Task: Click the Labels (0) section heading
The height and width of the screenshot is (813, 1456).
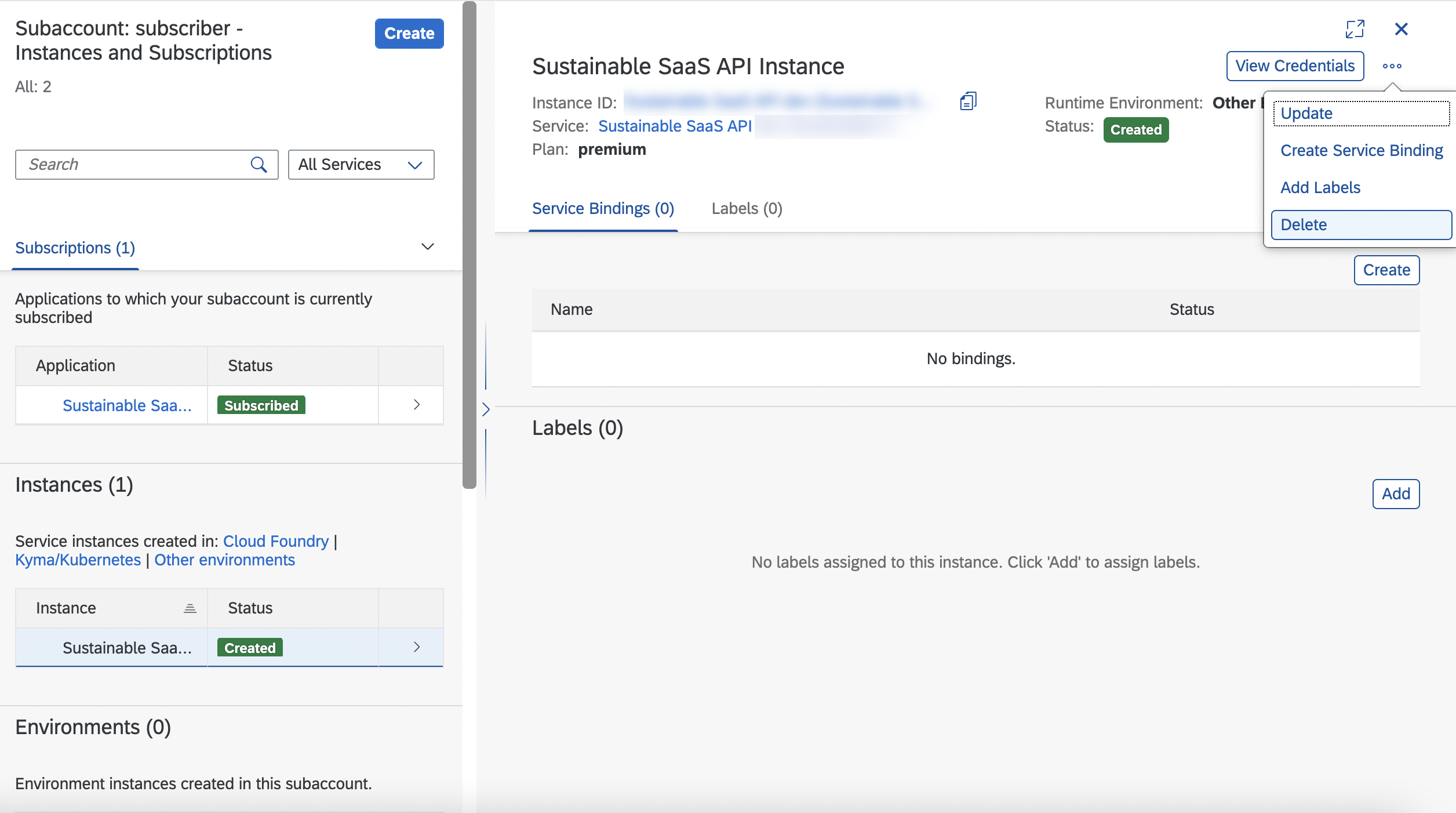Action: pos(577,428)
